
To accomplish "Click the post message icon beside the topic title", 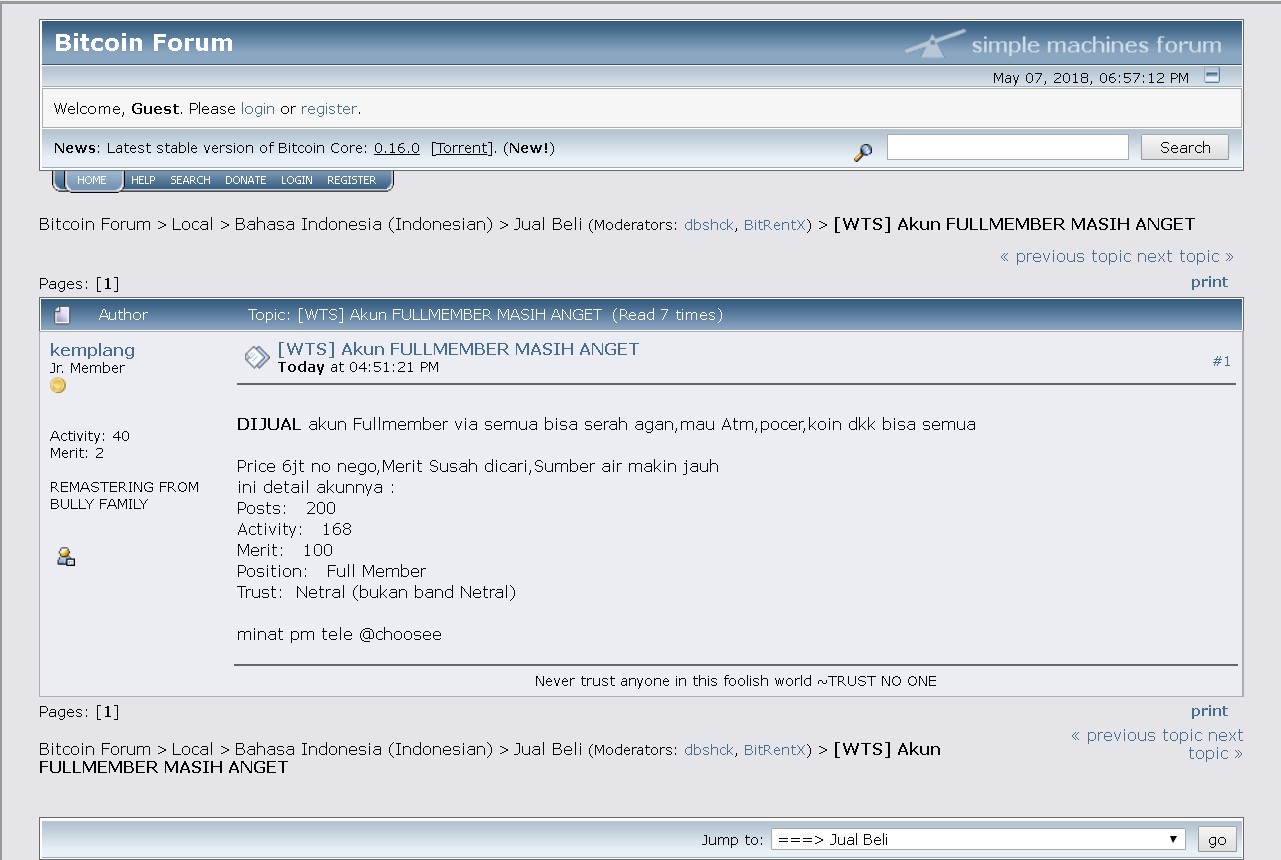I will [257, 357].
